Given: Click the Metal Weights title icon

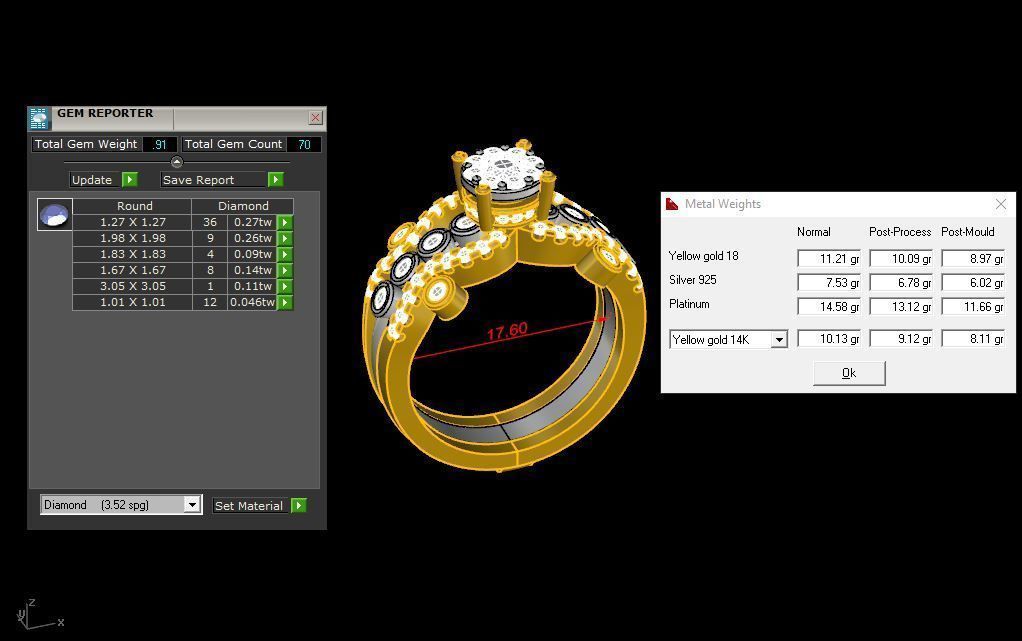Looking at the screenshot, I should [672, 204].
